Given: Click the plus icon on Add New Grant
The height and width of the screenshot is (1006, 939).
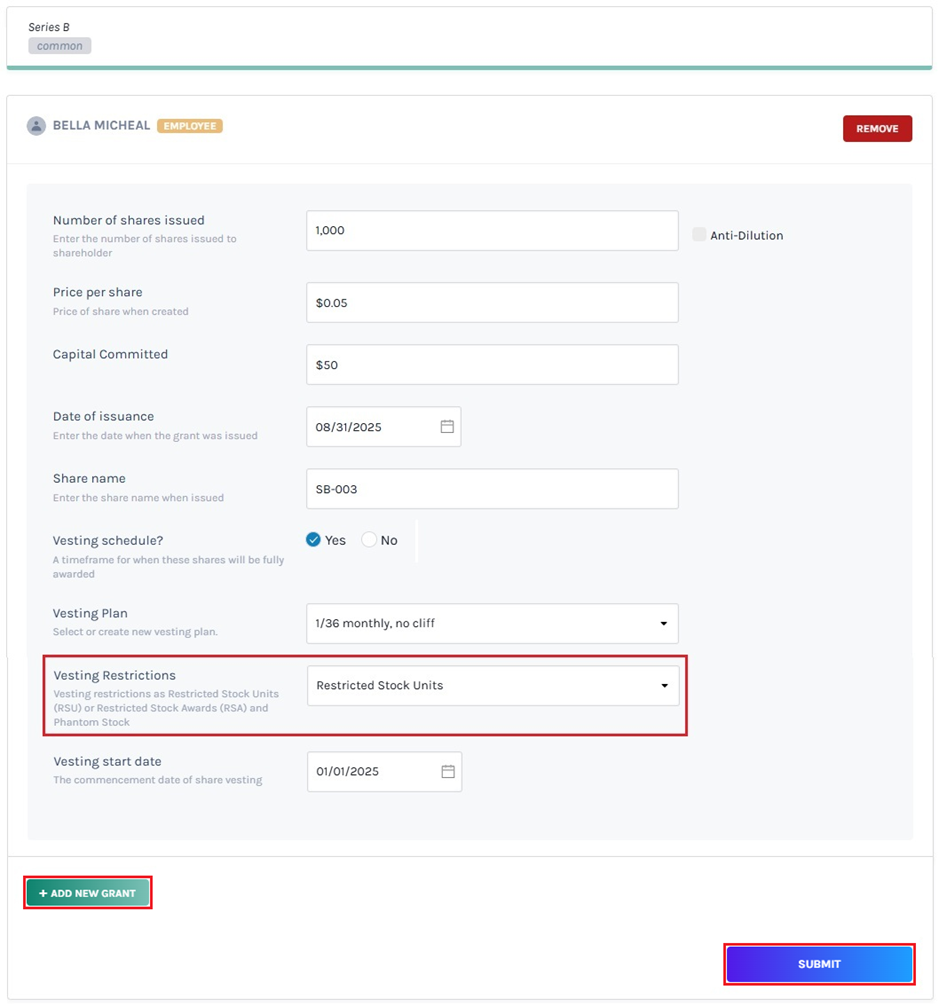Looking at the screenshot, I should 42,892.
